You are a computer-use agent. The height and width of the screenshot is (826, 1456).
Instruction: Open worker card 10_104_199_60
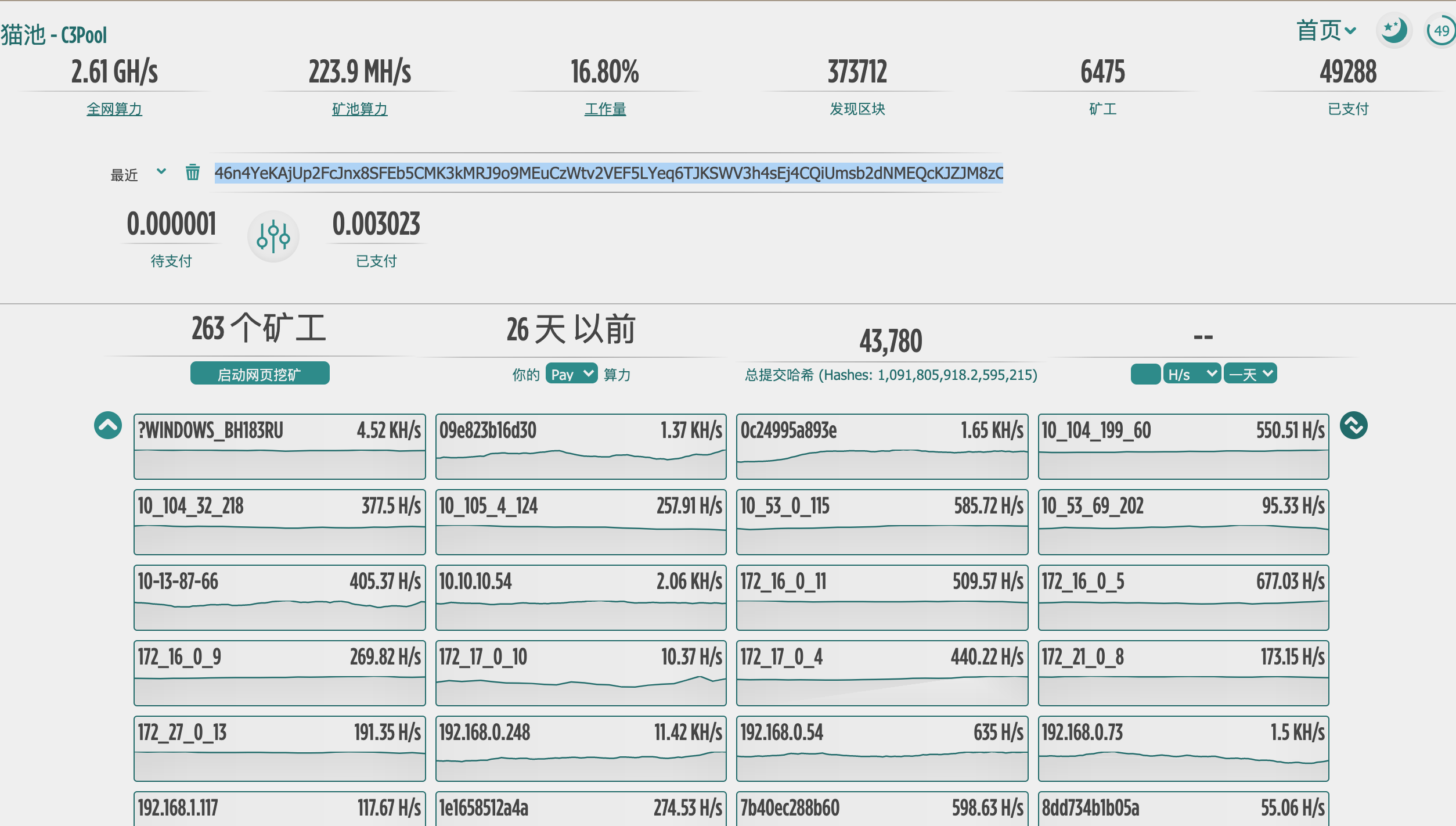coord(1184,446)
